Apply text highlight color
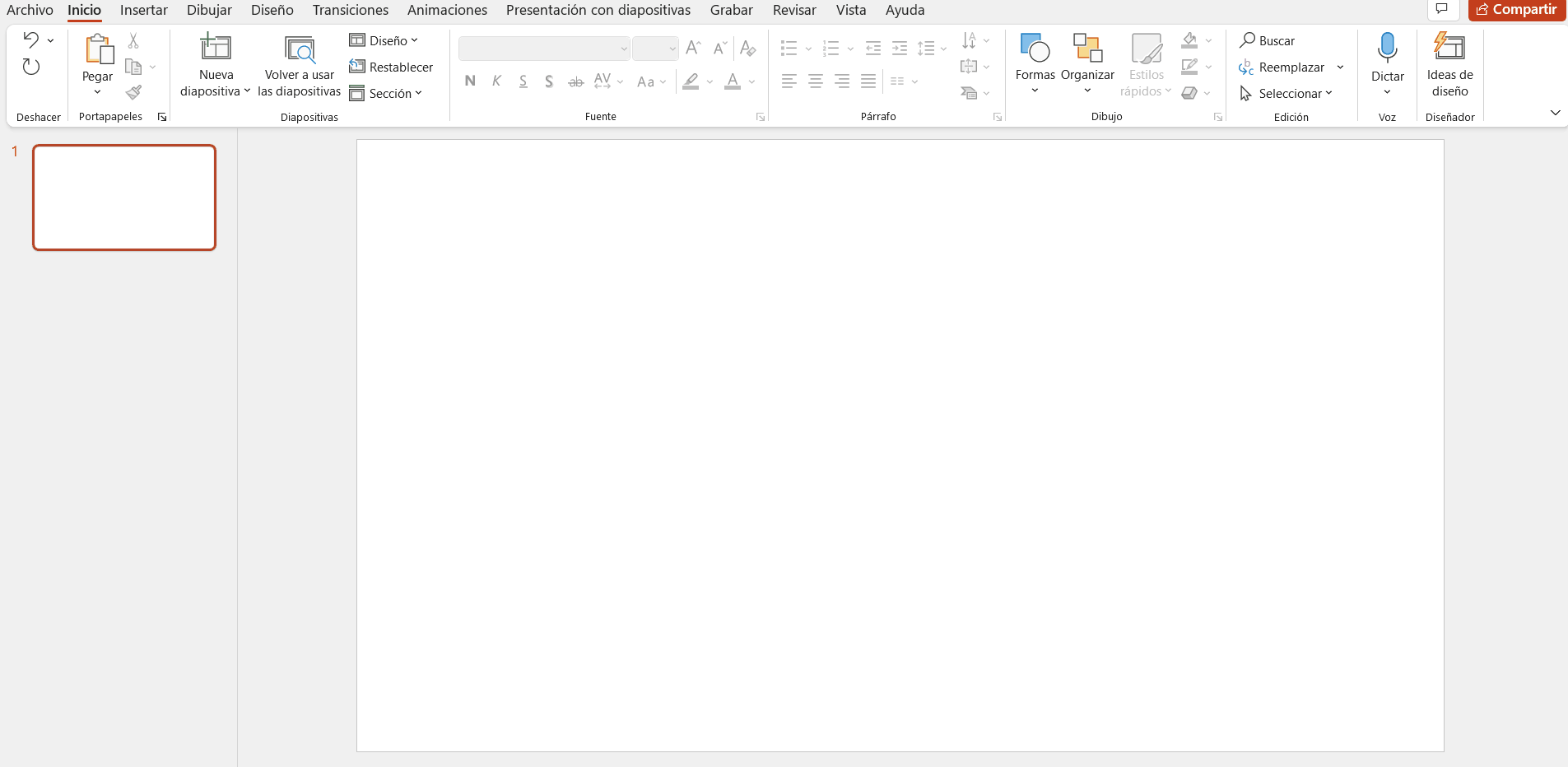This screenshot has width=1568, height=767. point(691,81)
